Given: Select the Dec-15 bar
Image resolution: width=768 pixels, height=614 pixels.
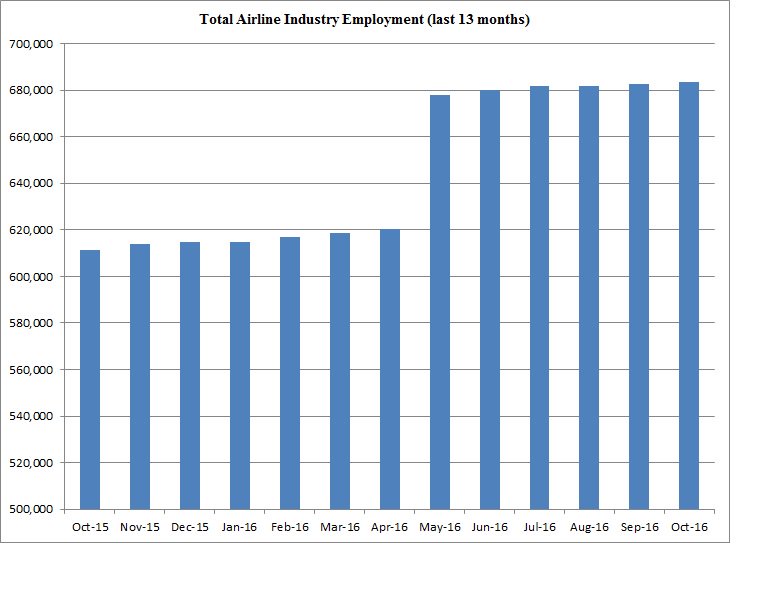Looking at the screenshot, I should coord(190,376).
